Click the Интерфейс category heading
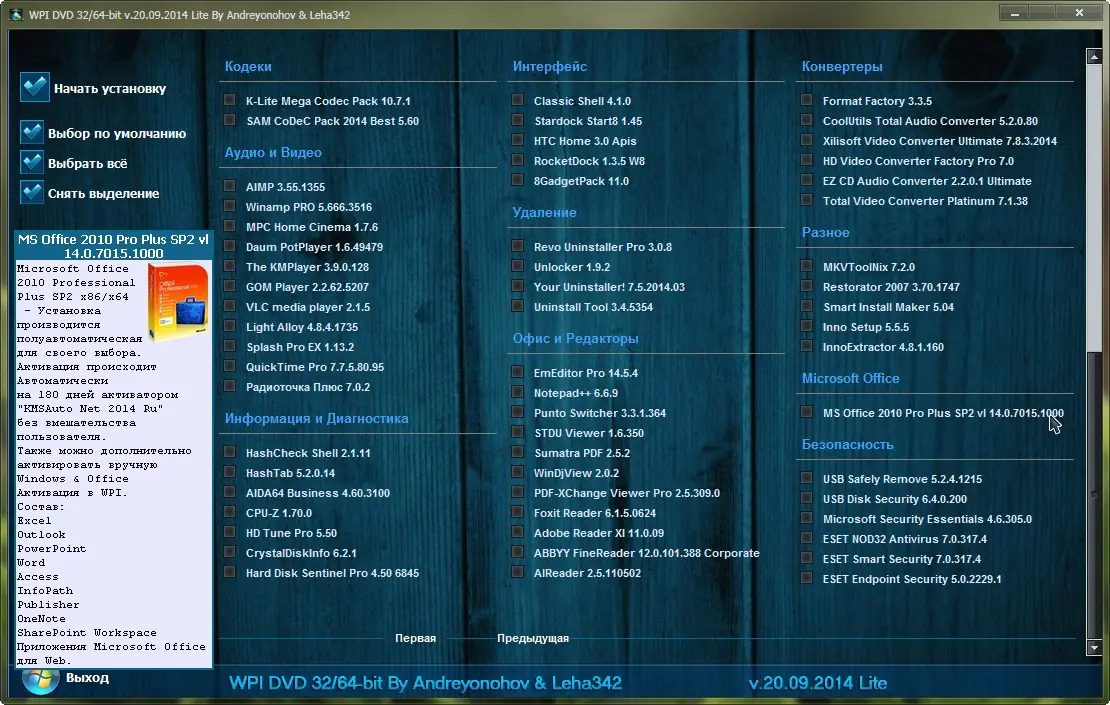Viewport: 1110px width, 705px height. point(549,67)
